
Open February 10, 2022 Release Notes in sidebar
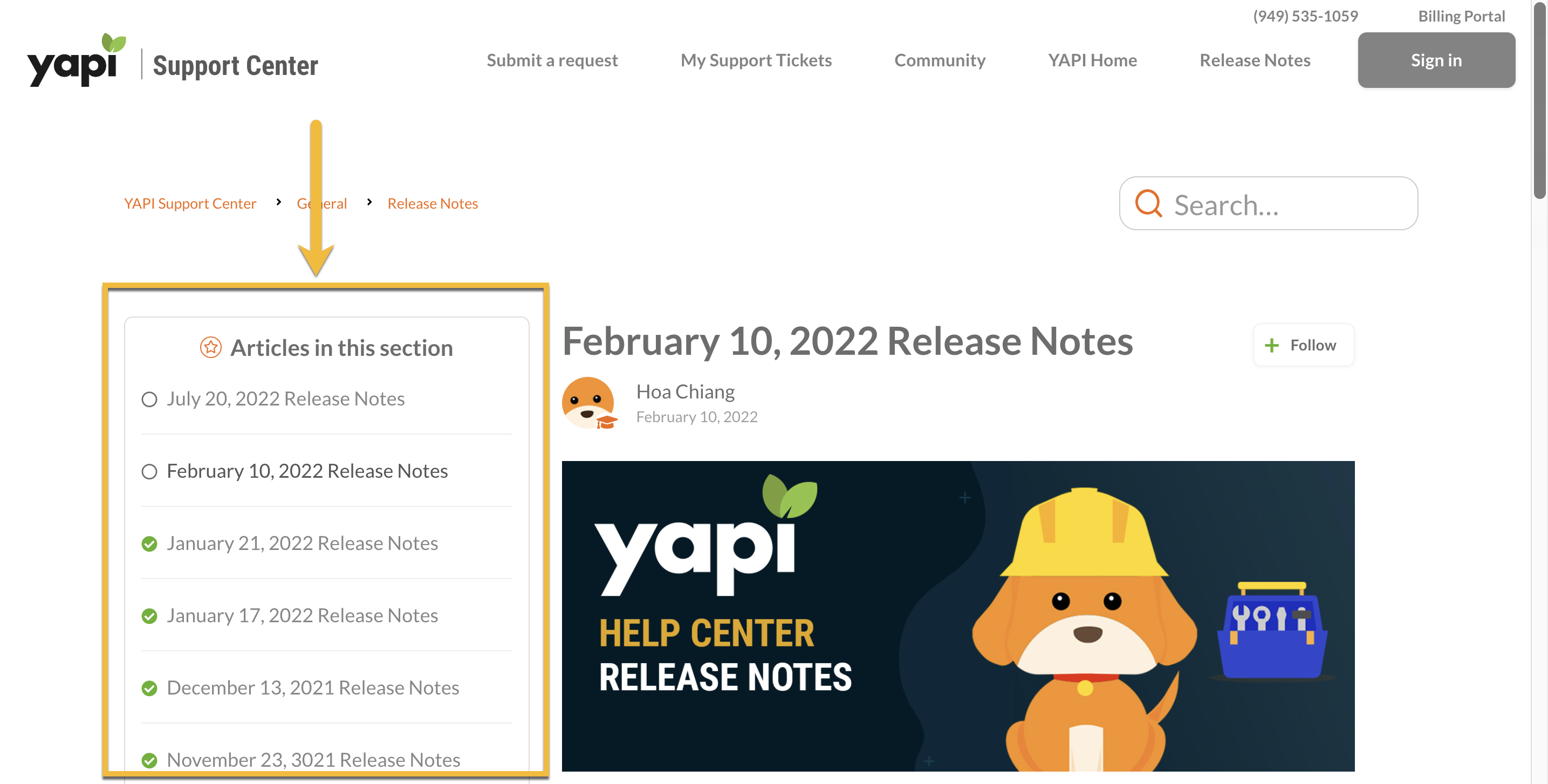tap(307, 471)
